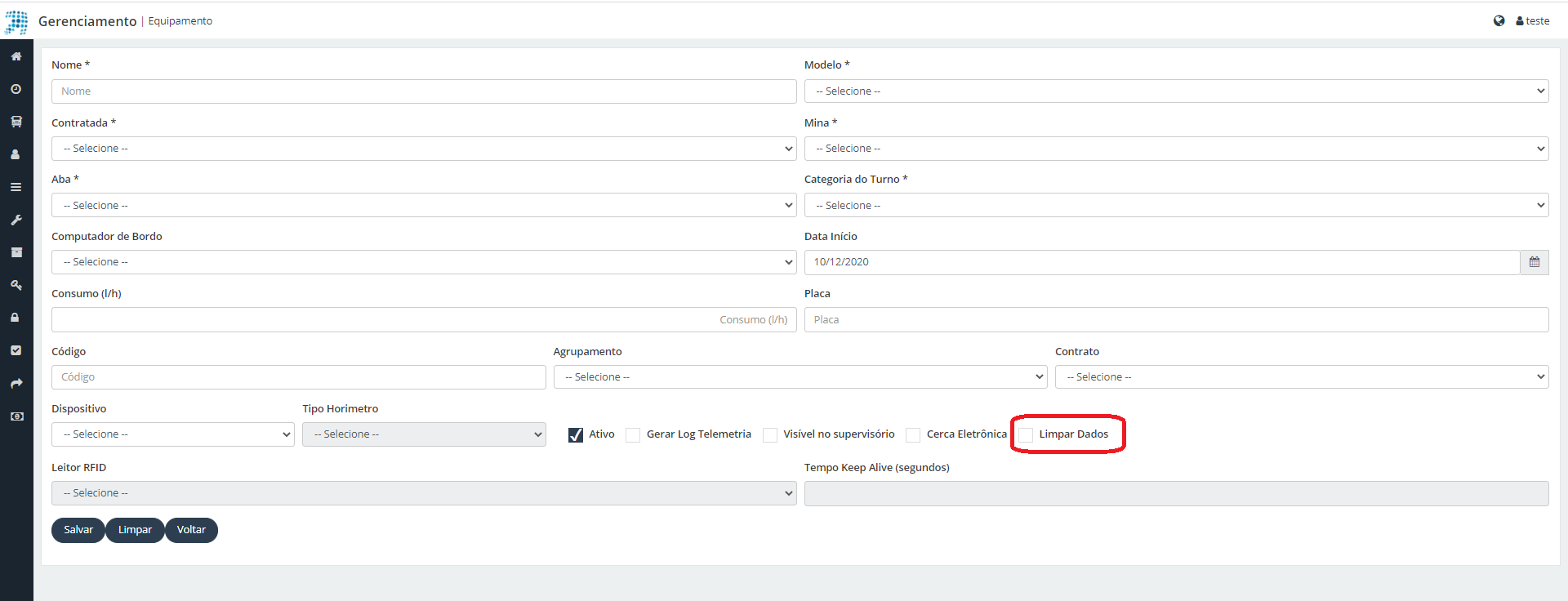The width and height of the screenshot is (1568, 601).
Task: Open the Dispositivo dropdown
Action: pyautogui.click(x=173, y=434)
